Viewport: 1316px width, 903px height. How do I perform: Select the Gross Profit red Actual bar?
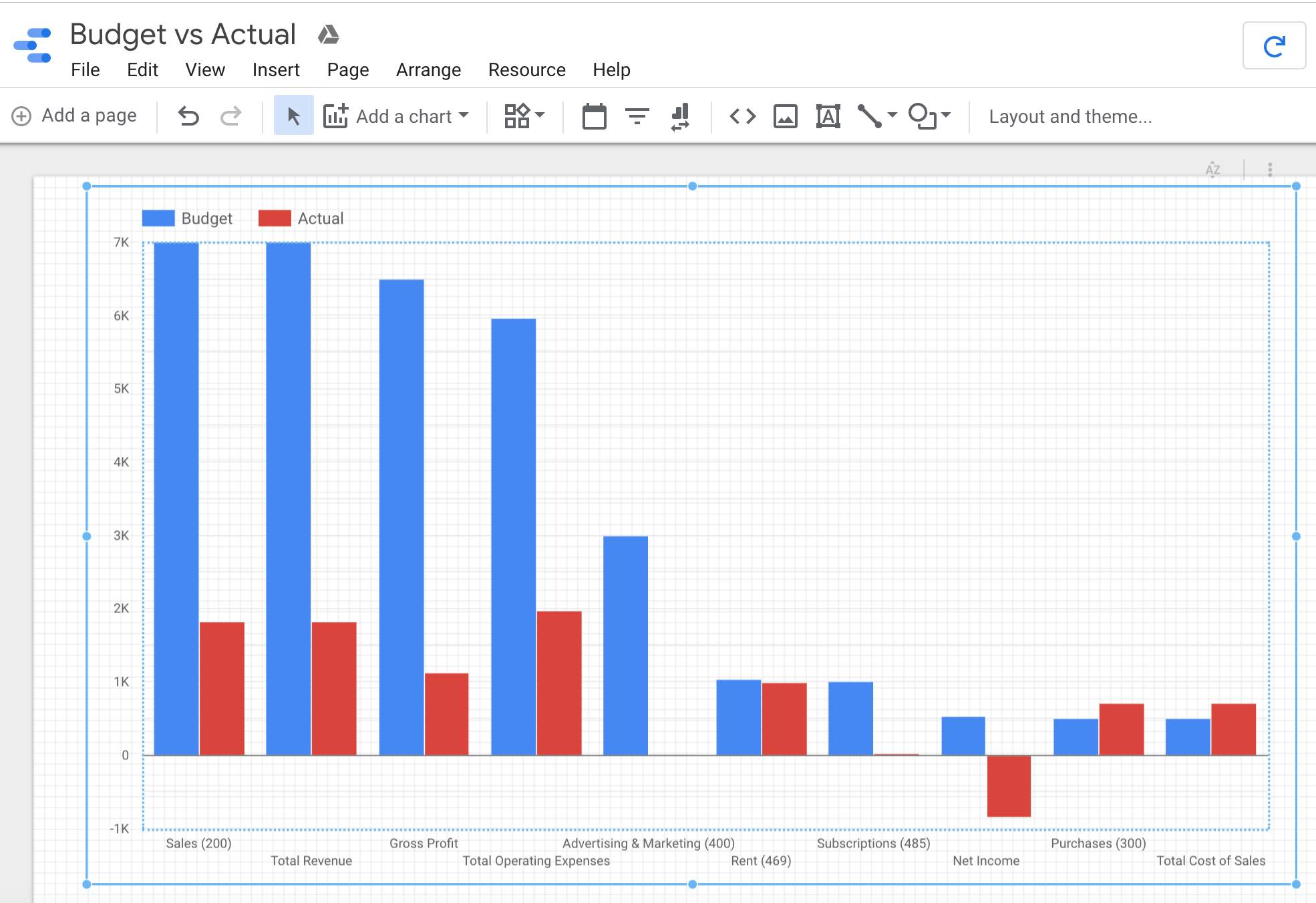pos(447,715)
